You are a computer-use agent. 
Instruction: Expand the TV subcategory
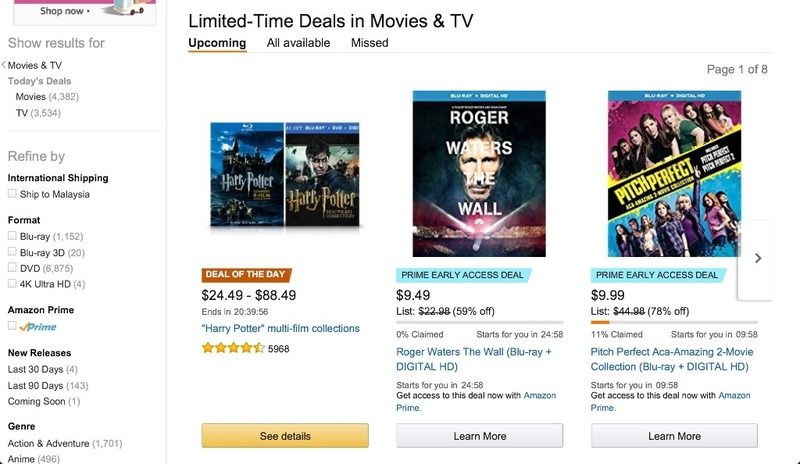tap(22, 113)
